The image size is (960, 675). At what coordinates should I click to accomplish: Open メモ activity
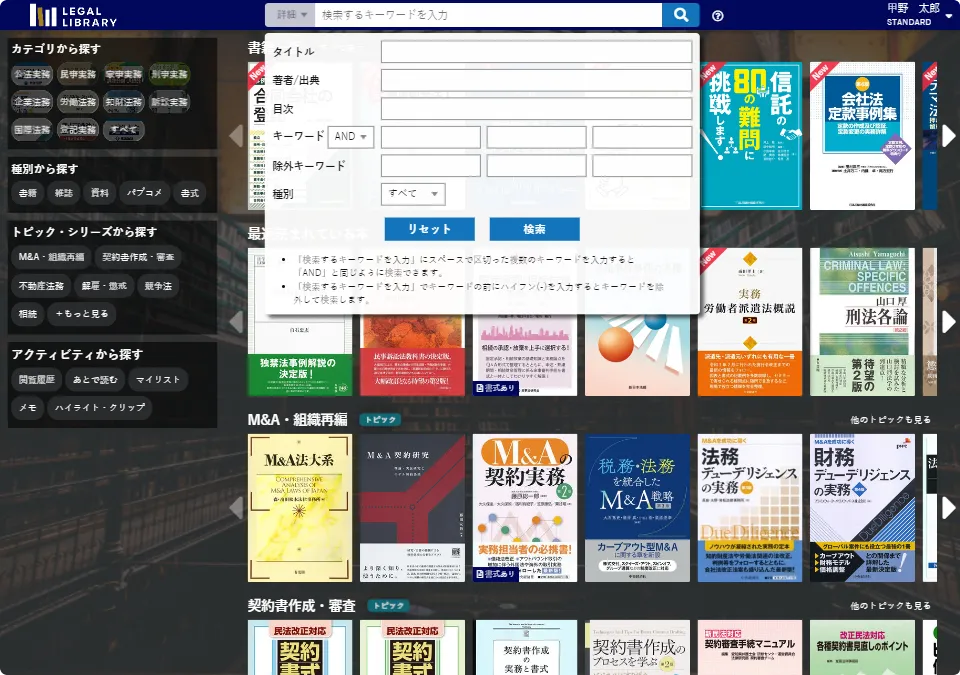[x=28, y=407]
